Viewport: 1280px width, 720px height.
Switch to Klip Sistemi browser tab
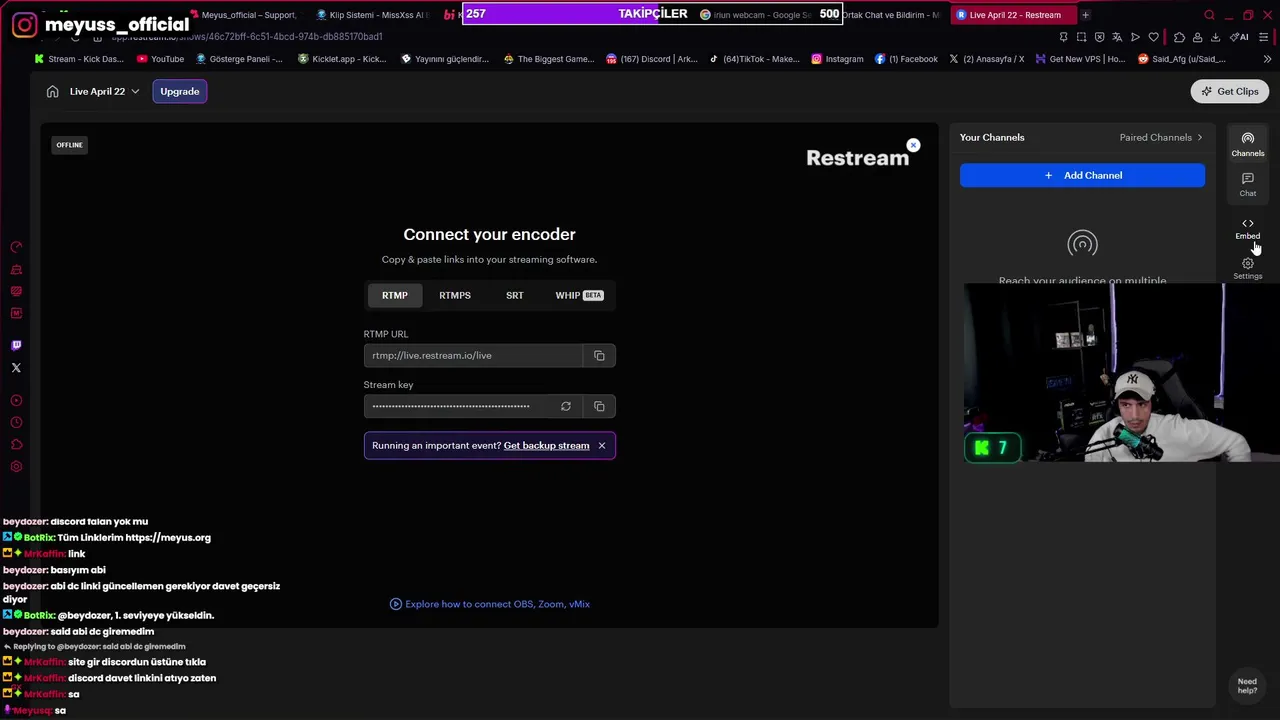click(370, 15)
